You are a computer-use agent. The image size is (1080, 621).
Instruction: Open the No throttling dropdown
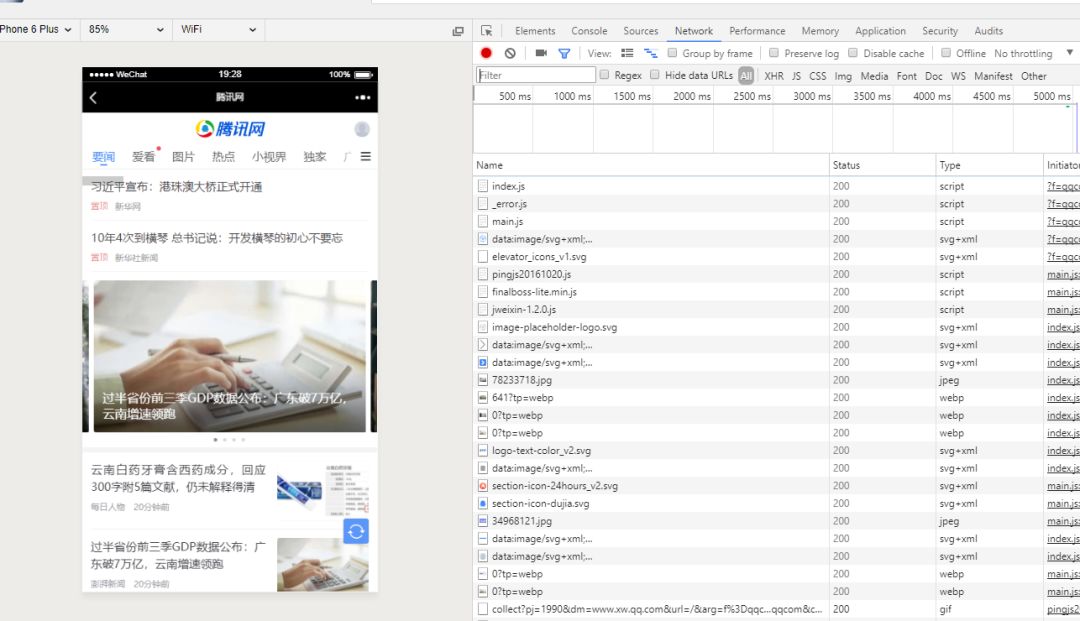tap(1033, 53)
